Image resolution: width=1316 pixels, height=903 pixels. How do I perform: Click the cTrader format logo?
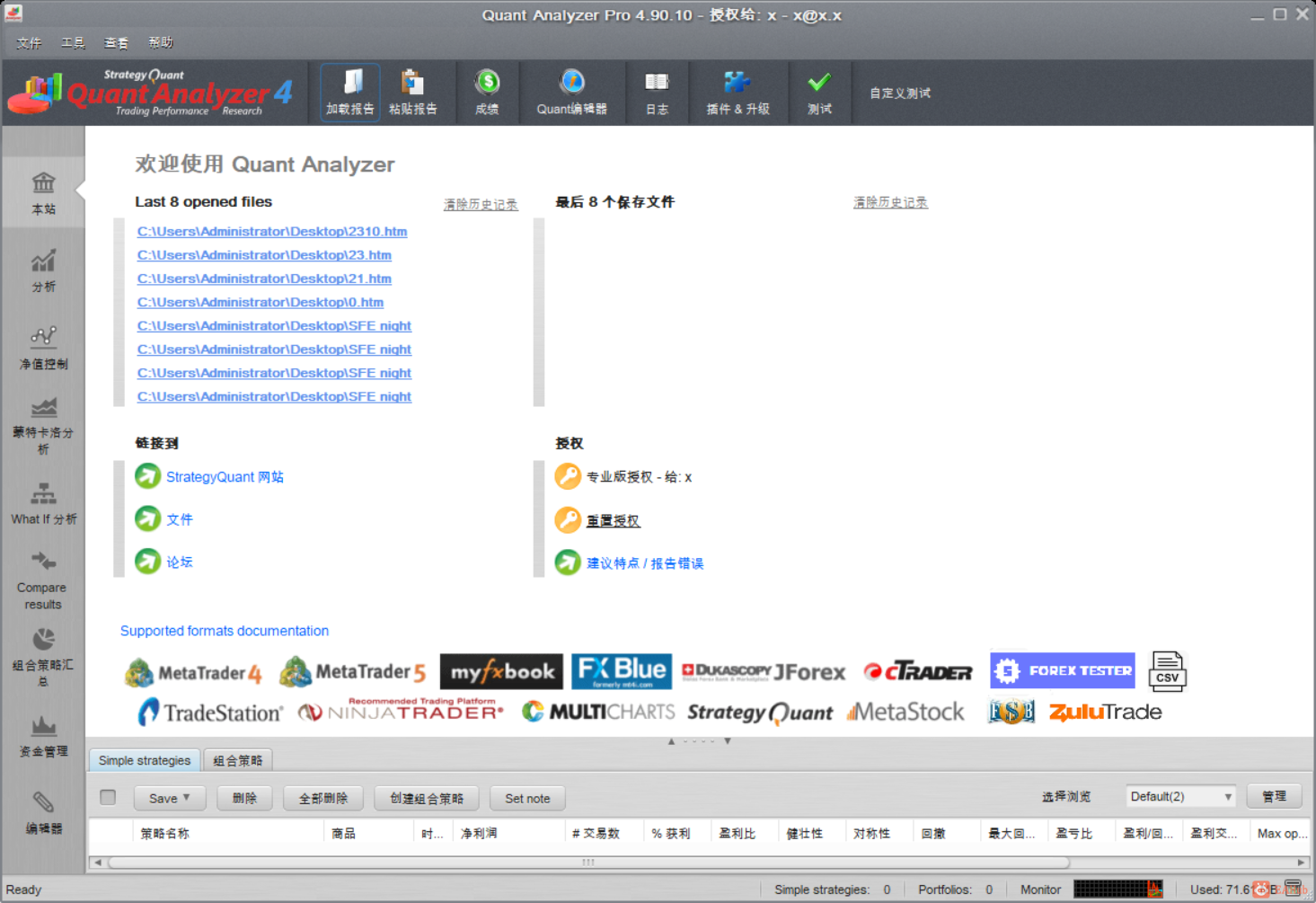tap(918, 671)
